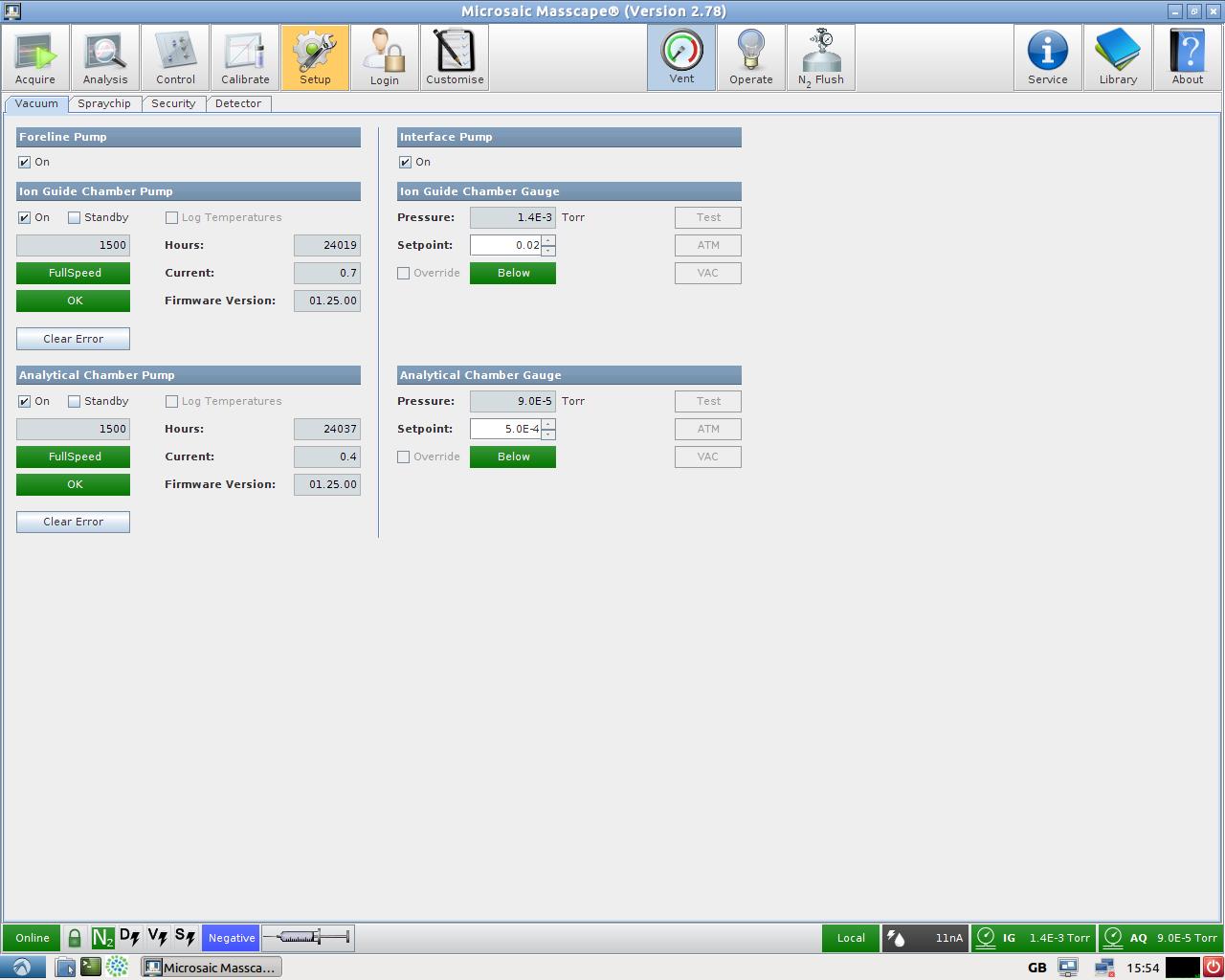This screenshot has height=980, width=1225.
Task: Click the Login padlock icon
Action: tap(385, 57)
